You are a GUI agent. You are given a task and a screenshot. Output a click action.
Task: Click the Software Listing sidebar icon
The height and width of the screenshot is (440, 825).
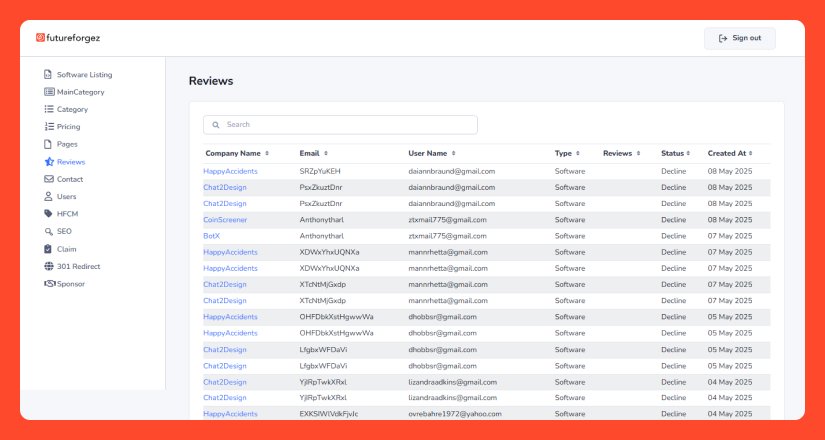[48, 75]
